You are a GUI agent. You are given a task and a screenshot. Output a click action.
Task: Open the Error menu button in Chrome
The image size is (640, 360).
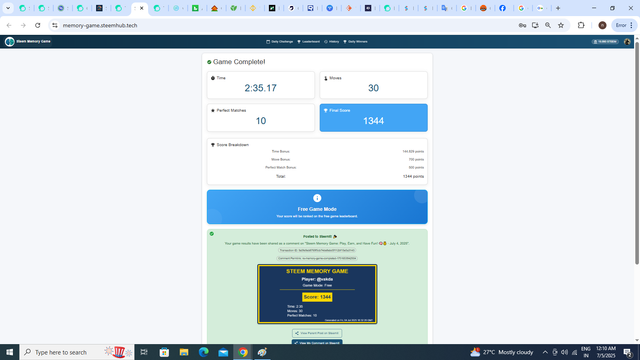pyautogui.click(x=624, y=25)
